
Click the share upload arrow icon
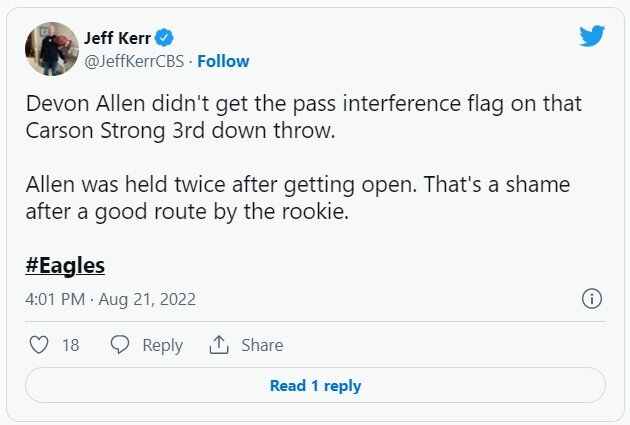pos(219,345)
